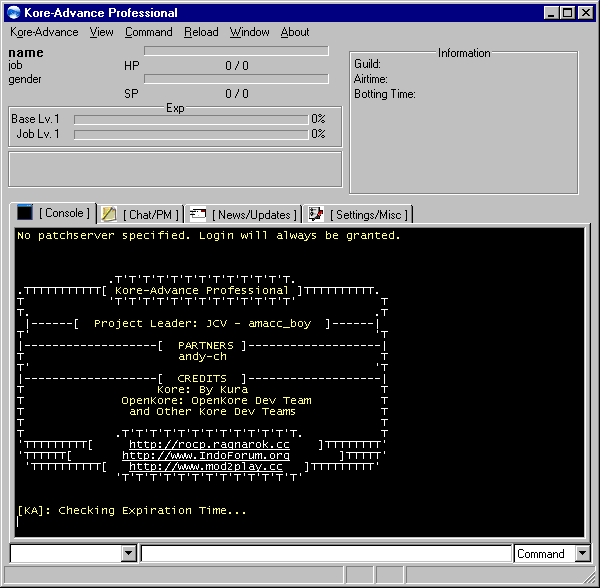Click 'No patchserver specified' console line
The width and height of the screenshot is (600, 588).
click(x=209, y=236)
